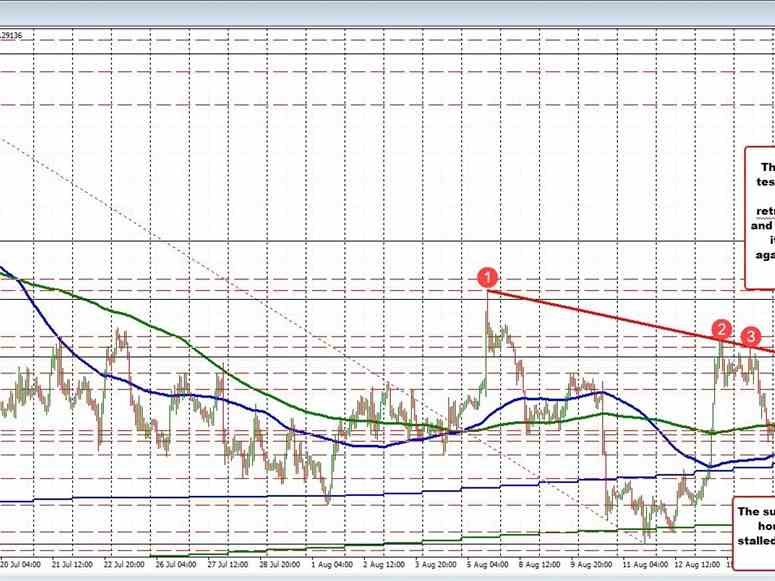Viewport: 775px width, 581px height.
Task: Click the '8 Aug 12:00' time axis label
Action: (539, 564)
